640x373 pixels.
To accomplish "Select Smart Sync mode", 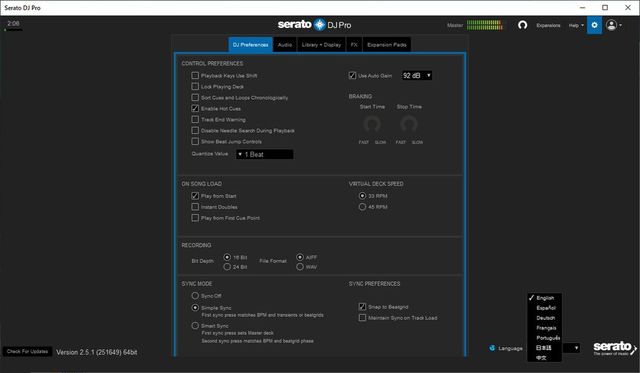I will [195, 326].
